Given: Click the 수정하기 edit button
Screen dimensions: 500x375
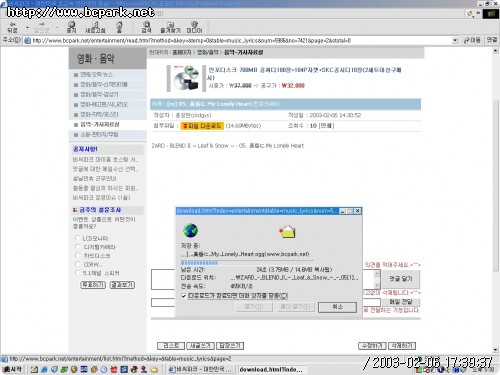Looking at the screenshot, I should click(x=372, y=346).
